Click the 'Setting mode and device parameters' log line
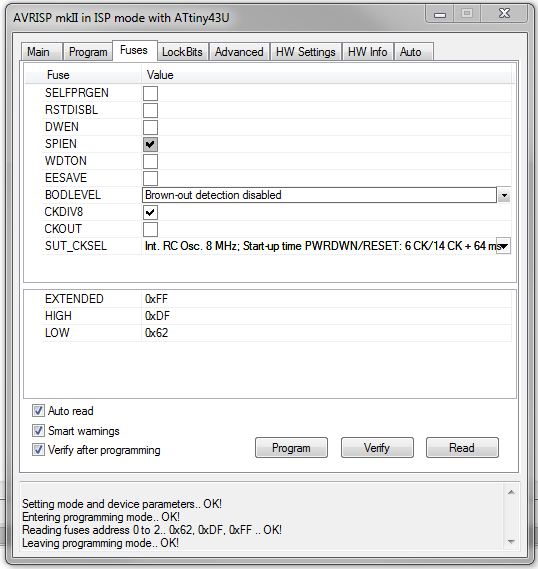This screenshot has height=569, width=538. (122, 504)
